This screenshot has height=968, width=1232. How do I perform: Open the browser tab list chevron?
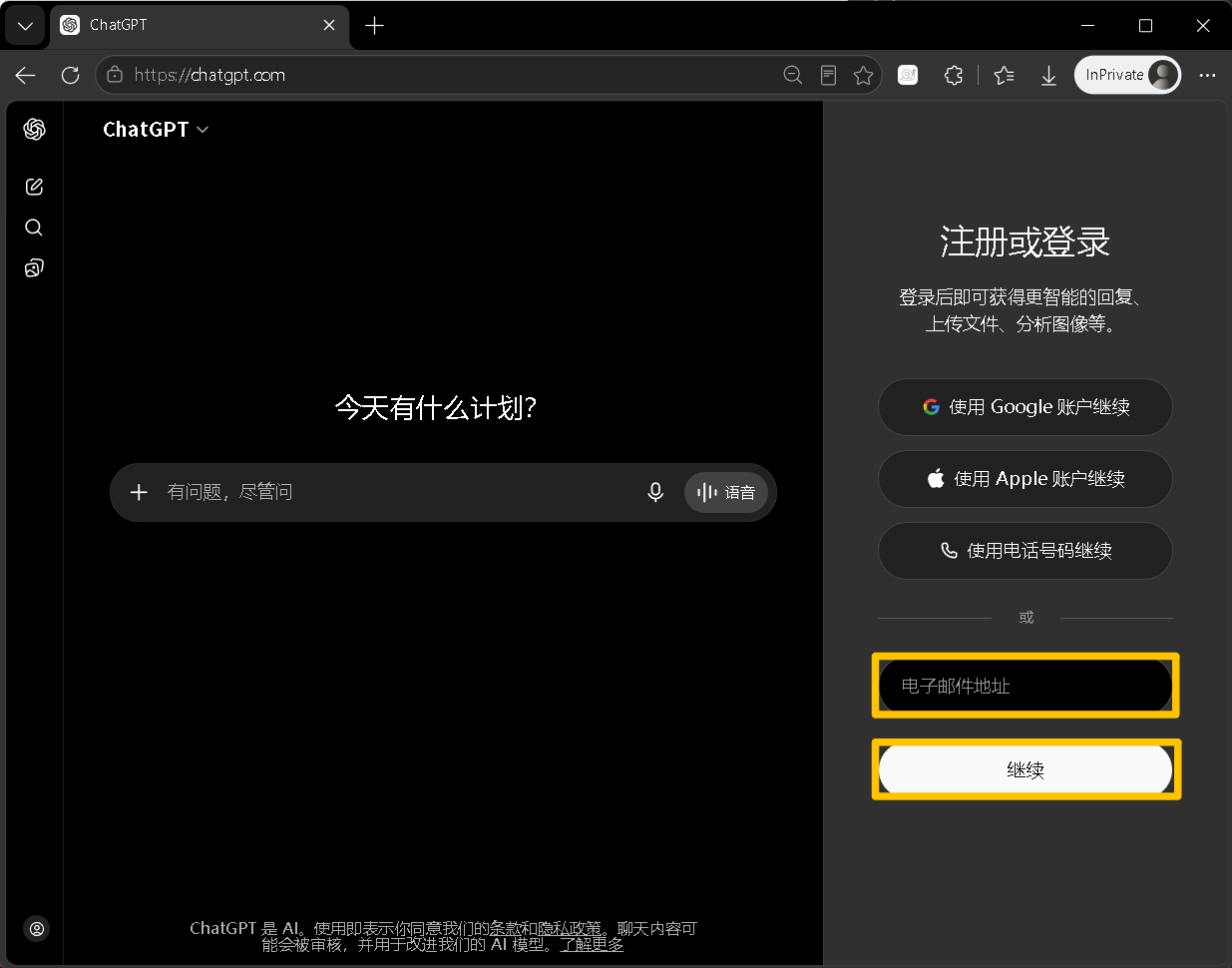coord(25,26)
